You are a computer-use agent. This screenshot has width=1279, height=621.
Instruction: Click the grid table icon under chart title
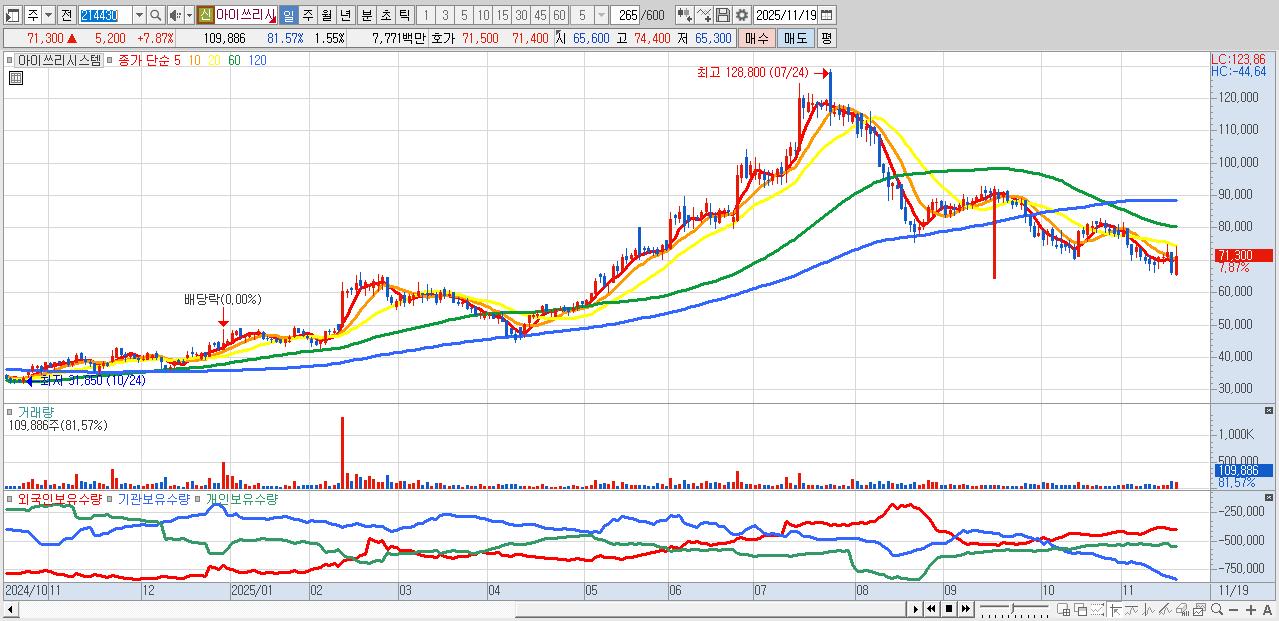coord(15,78)
